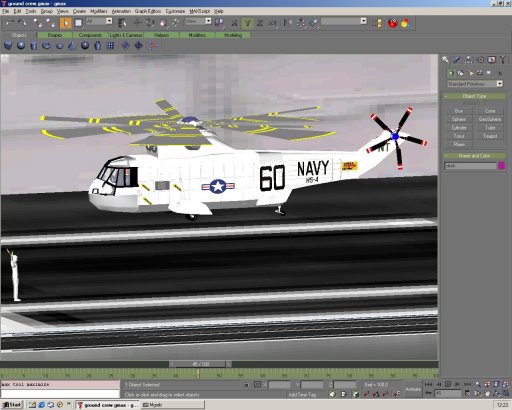Viewport: 512px width, 410px height.
Task: Create Cylinder from Objects toolbar icon
Action: 34,45
